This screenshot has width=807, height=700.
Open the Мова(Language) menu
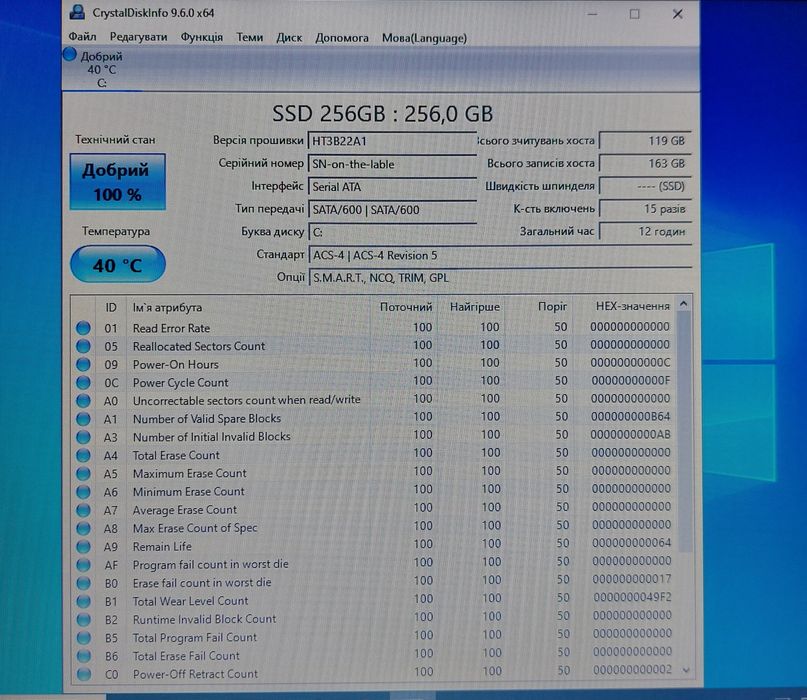(424, 38)
